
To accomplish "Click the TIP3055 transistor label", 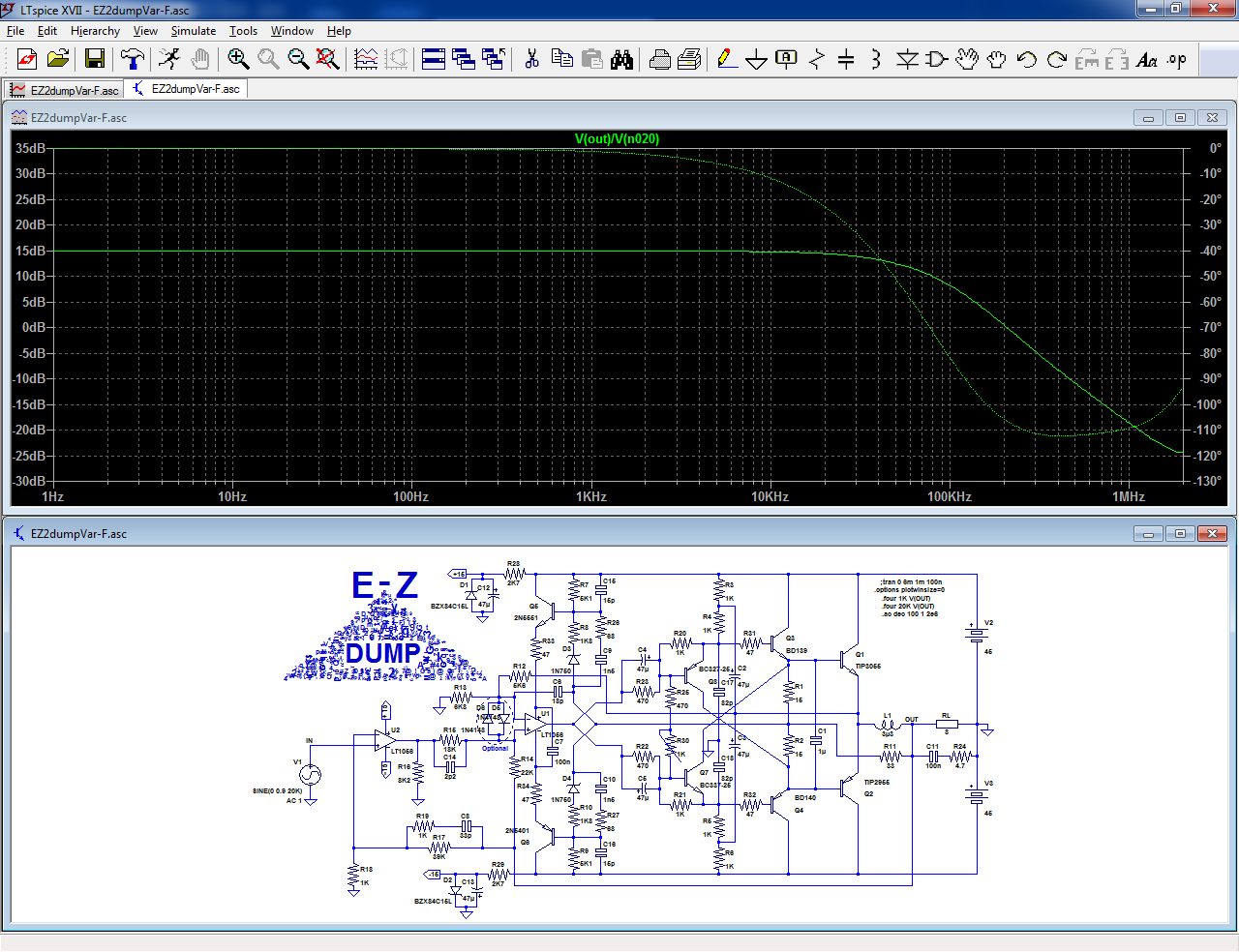I will pyautogui.click(x=867, y=667).
